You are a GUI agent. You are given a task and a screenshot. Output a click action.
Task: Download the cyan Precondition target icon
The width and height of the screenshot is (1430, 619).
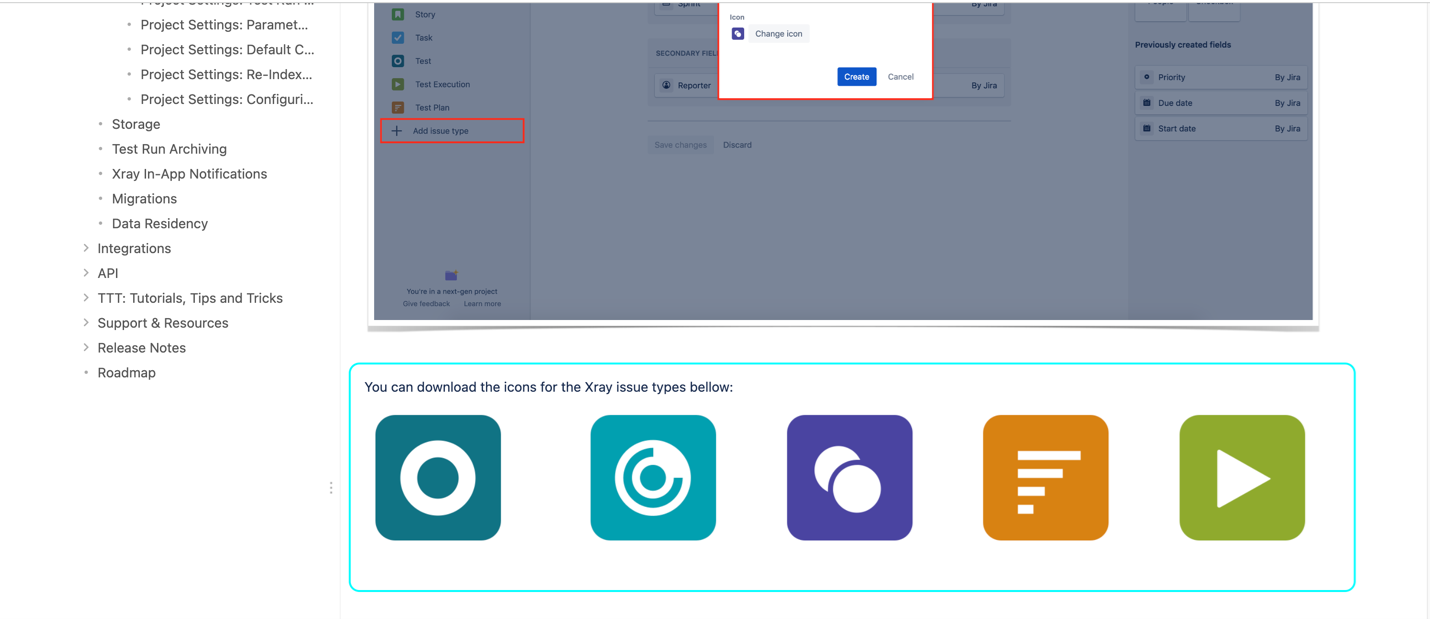coord(653,478)
